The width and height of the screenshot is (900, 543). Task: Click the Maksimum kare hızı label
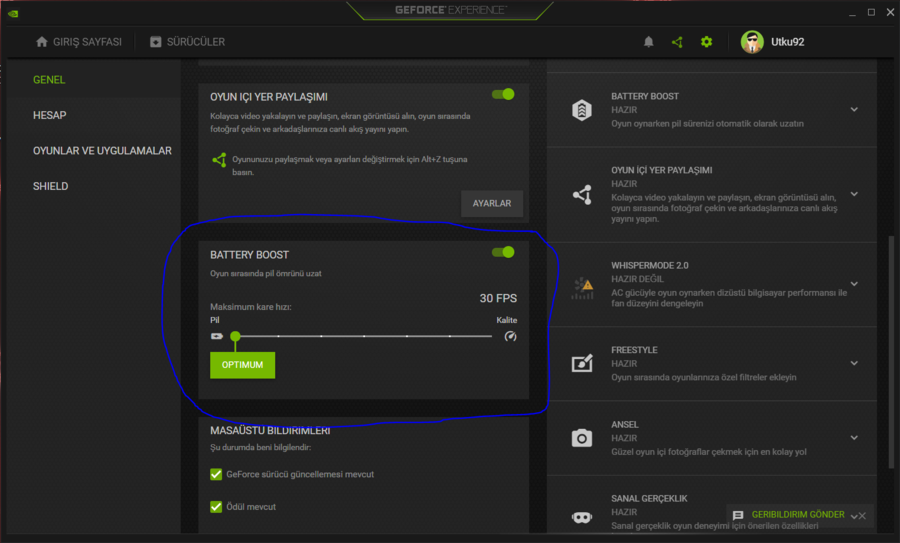pos(251,307)
